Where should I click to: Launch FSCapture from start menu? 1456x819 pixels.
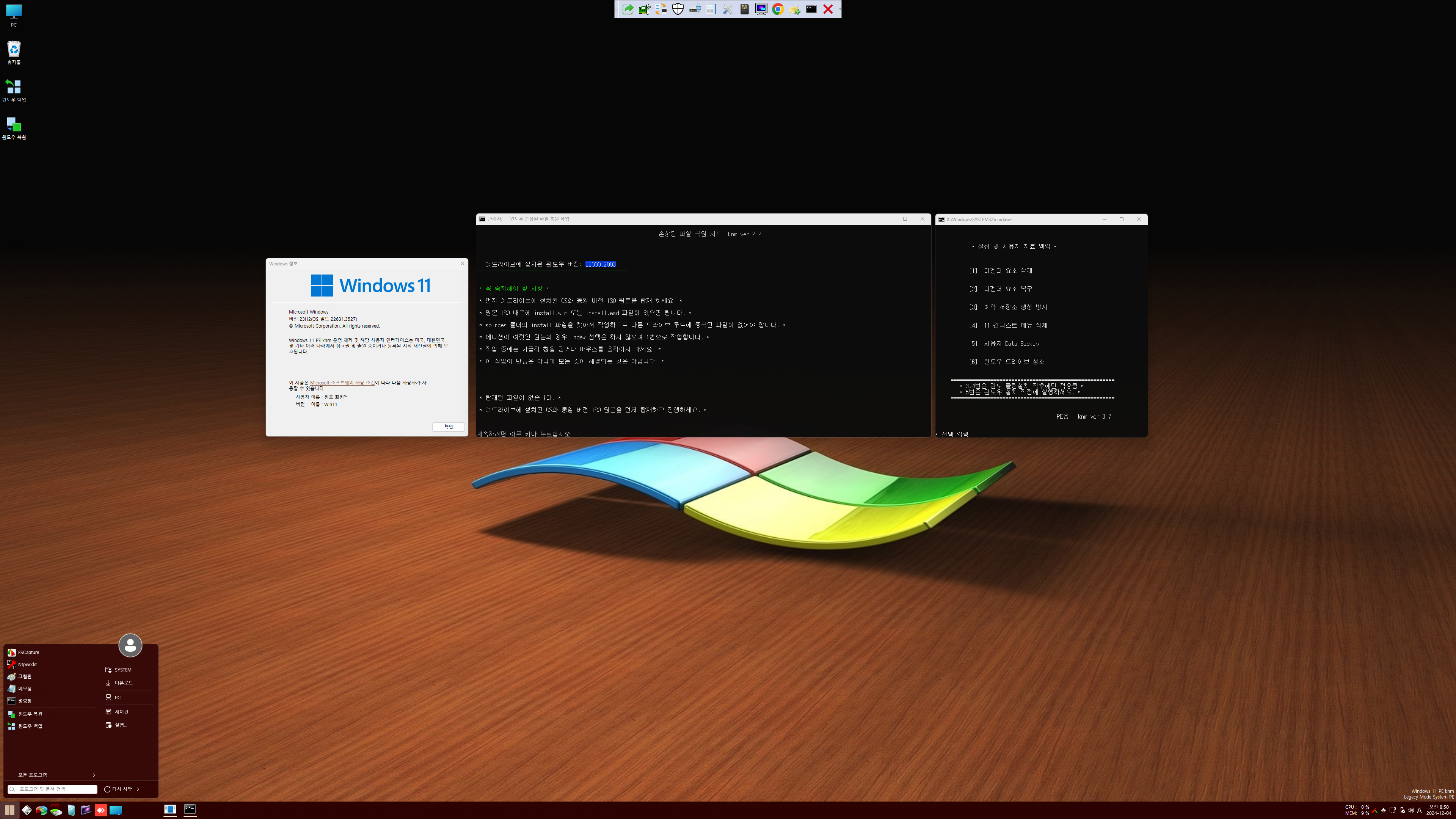pos(52,652)
